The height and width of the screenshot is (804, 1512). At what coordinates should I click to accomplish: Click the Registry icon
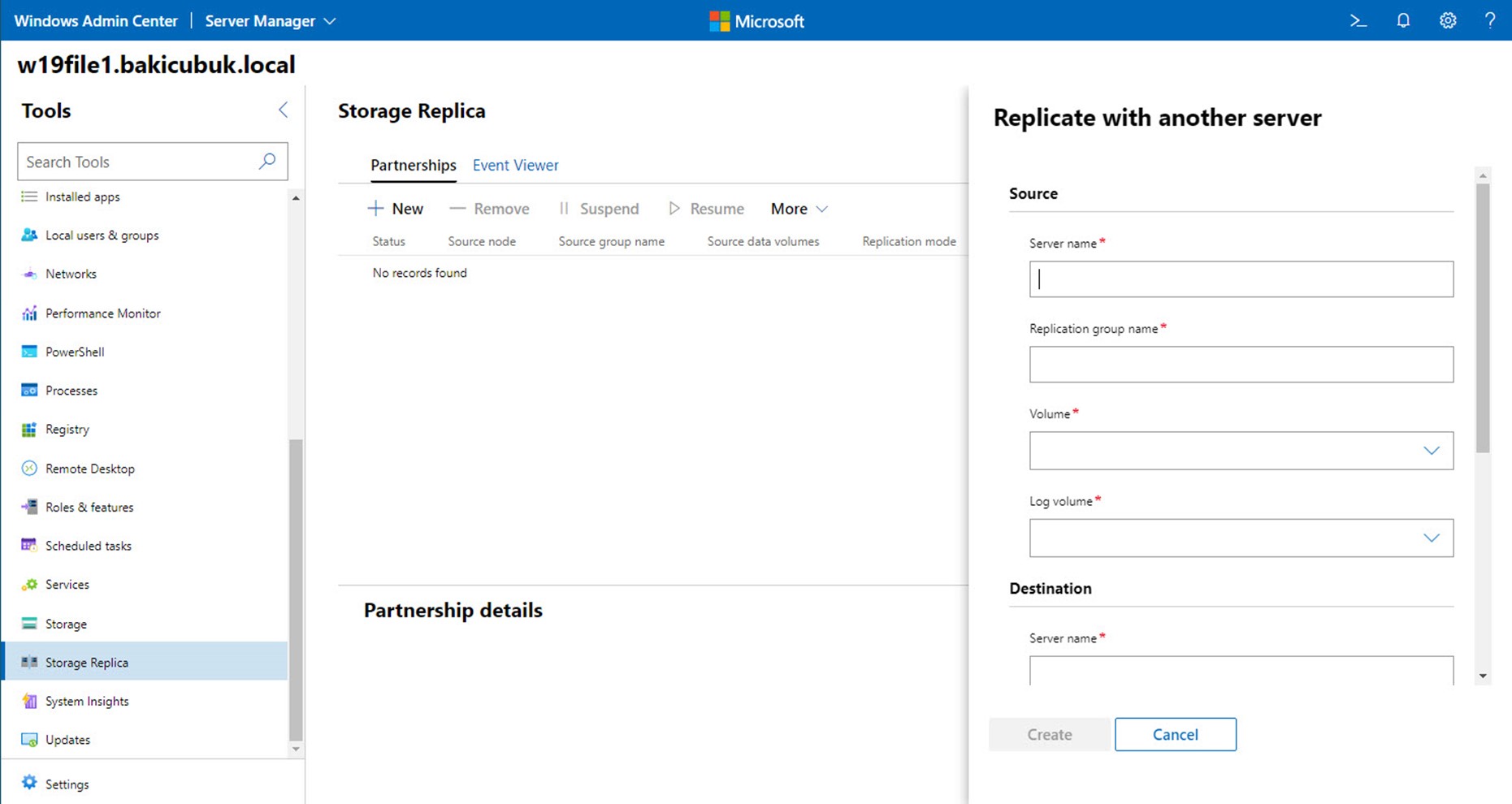click(x=29, y=430)
